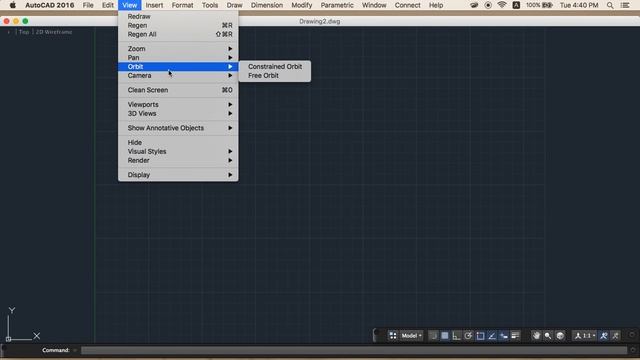The width and height of the screenshot is (640, 360).
Task: Expand the Render submenu
Action: 178,160
